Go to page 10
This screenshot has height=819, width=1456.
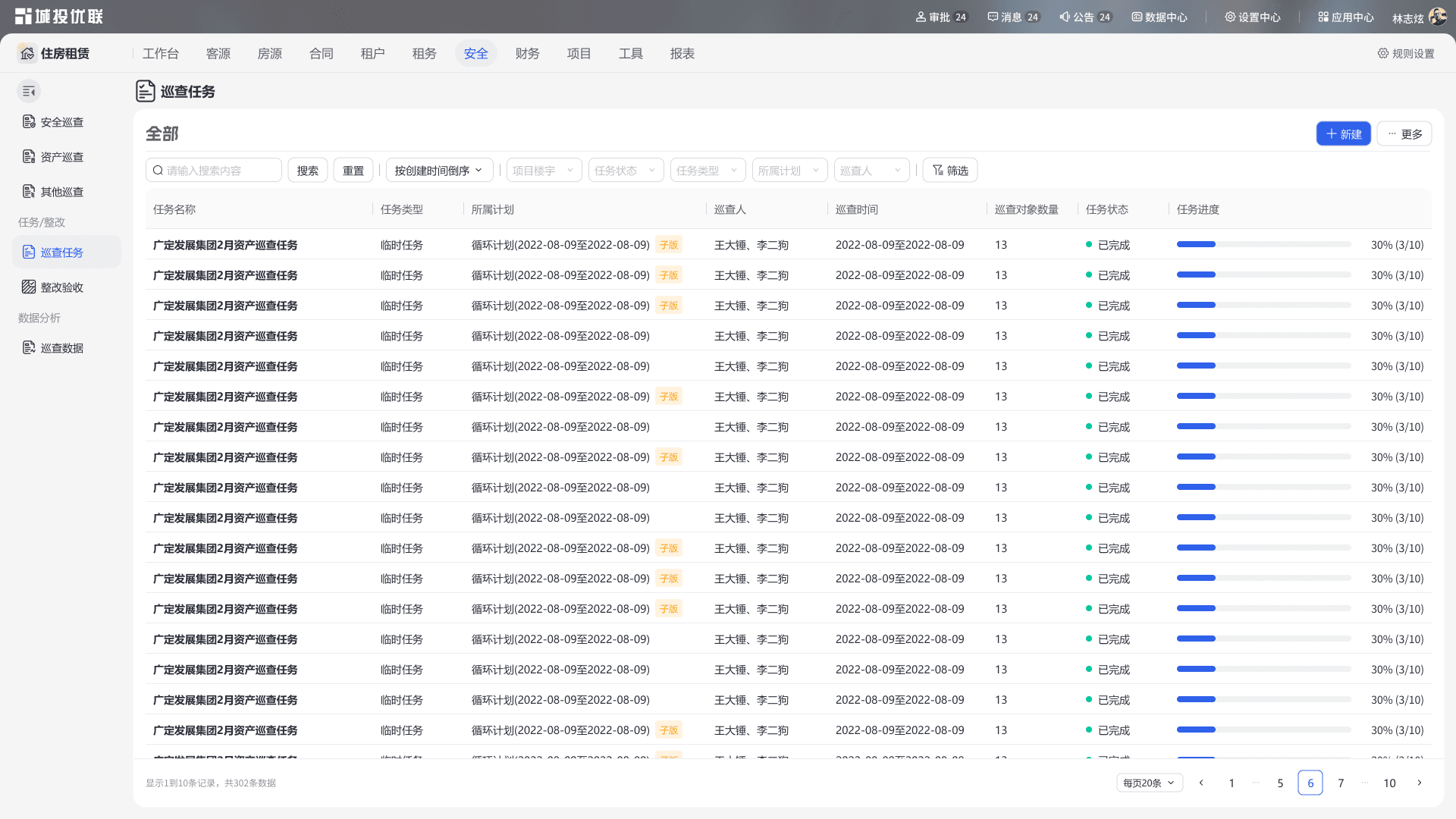pyautogui.click(x=1389, y=783)
